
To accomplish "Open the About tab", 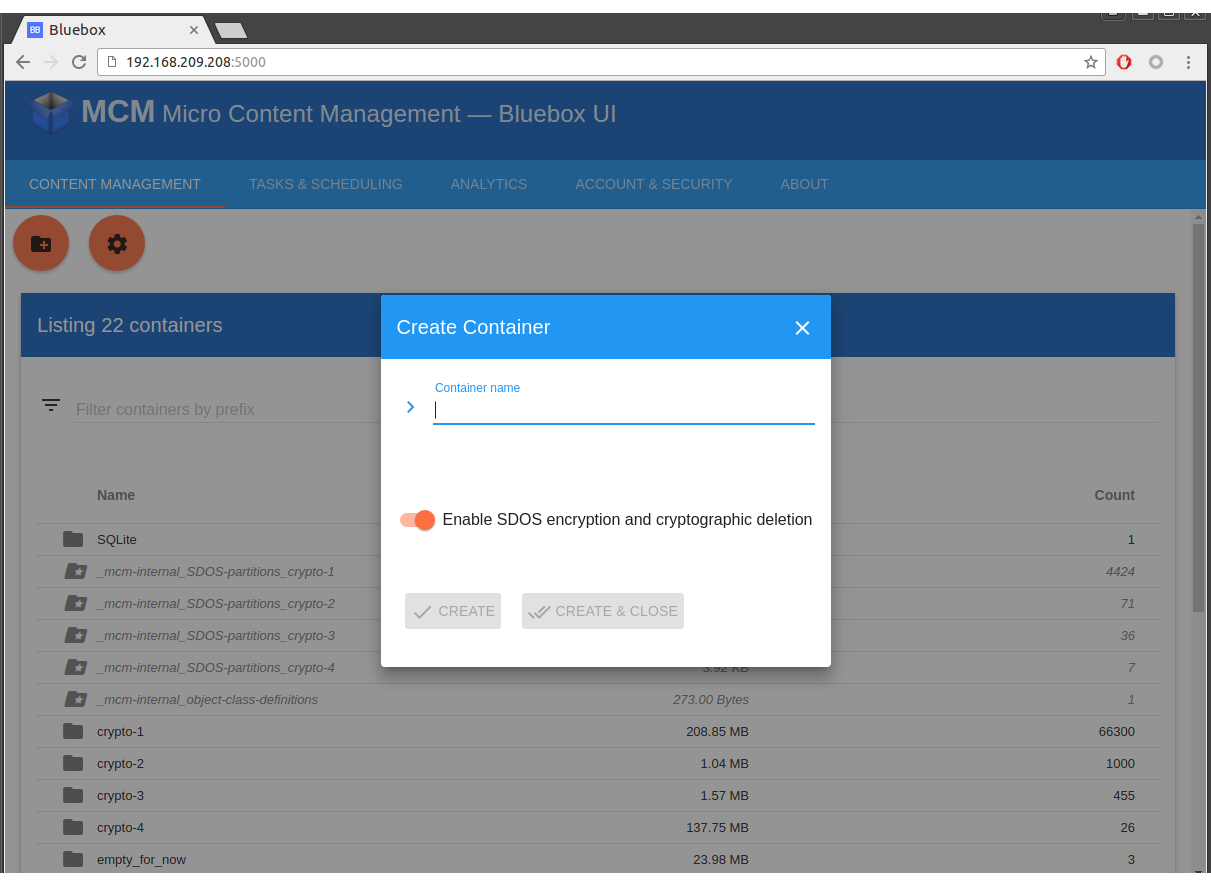I will pyautogui.click(x=804, y=184).
